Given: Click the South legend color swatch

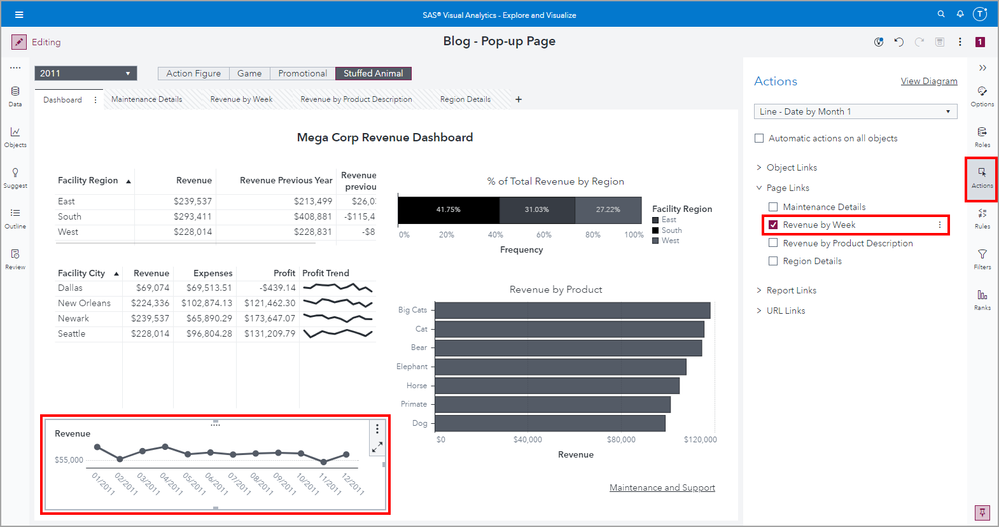Looking at the screenshot, I should pos(656,230).
